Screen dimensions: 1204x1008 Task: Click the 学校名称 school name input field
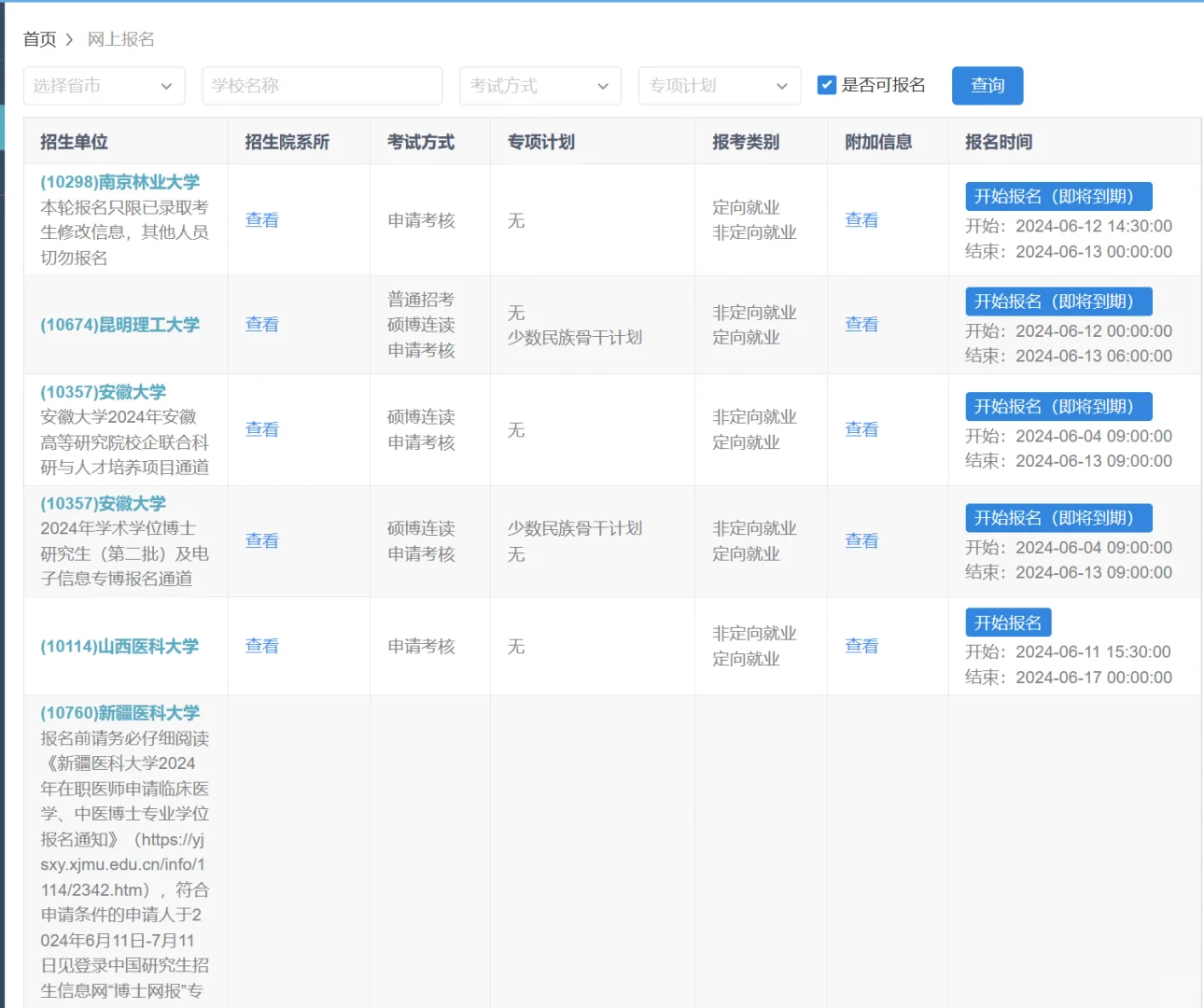click(x=322, y=86)
